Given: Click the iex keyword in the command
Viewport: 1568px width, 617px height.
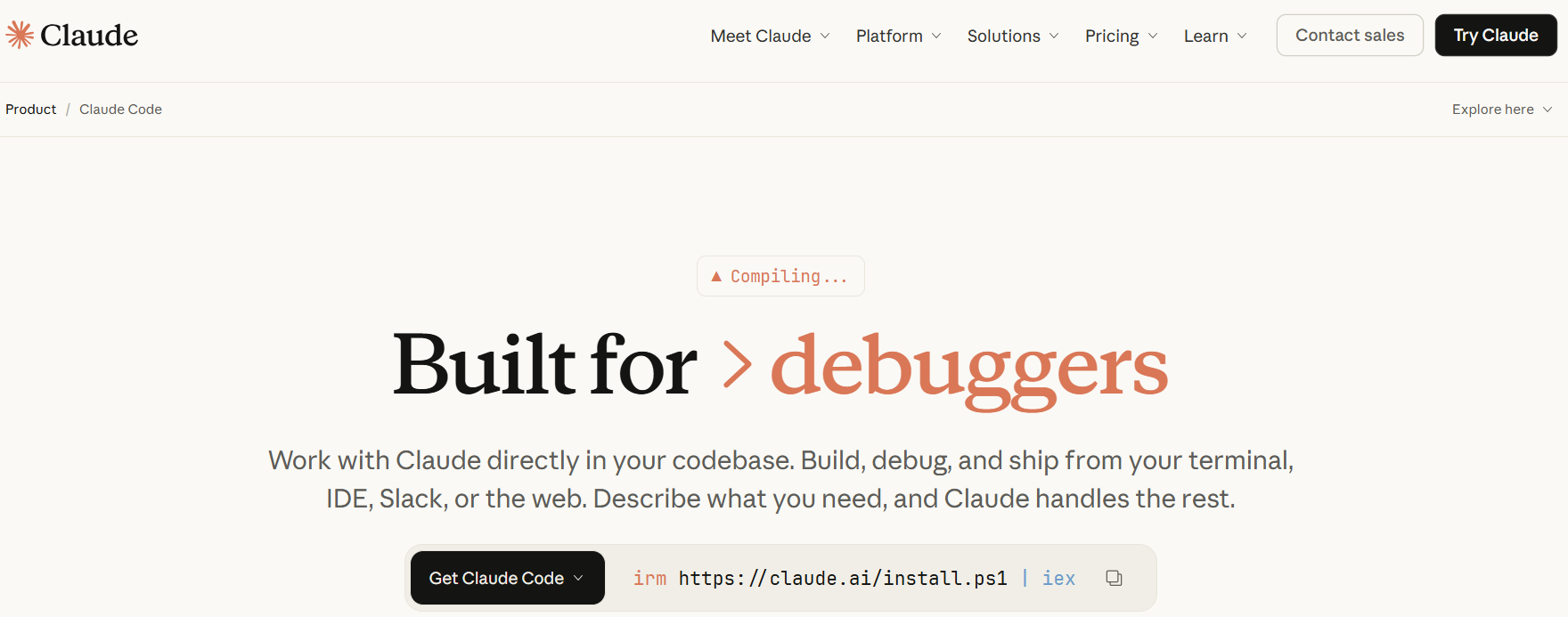Looking at the screenshot, I should tap(1058, 579).
